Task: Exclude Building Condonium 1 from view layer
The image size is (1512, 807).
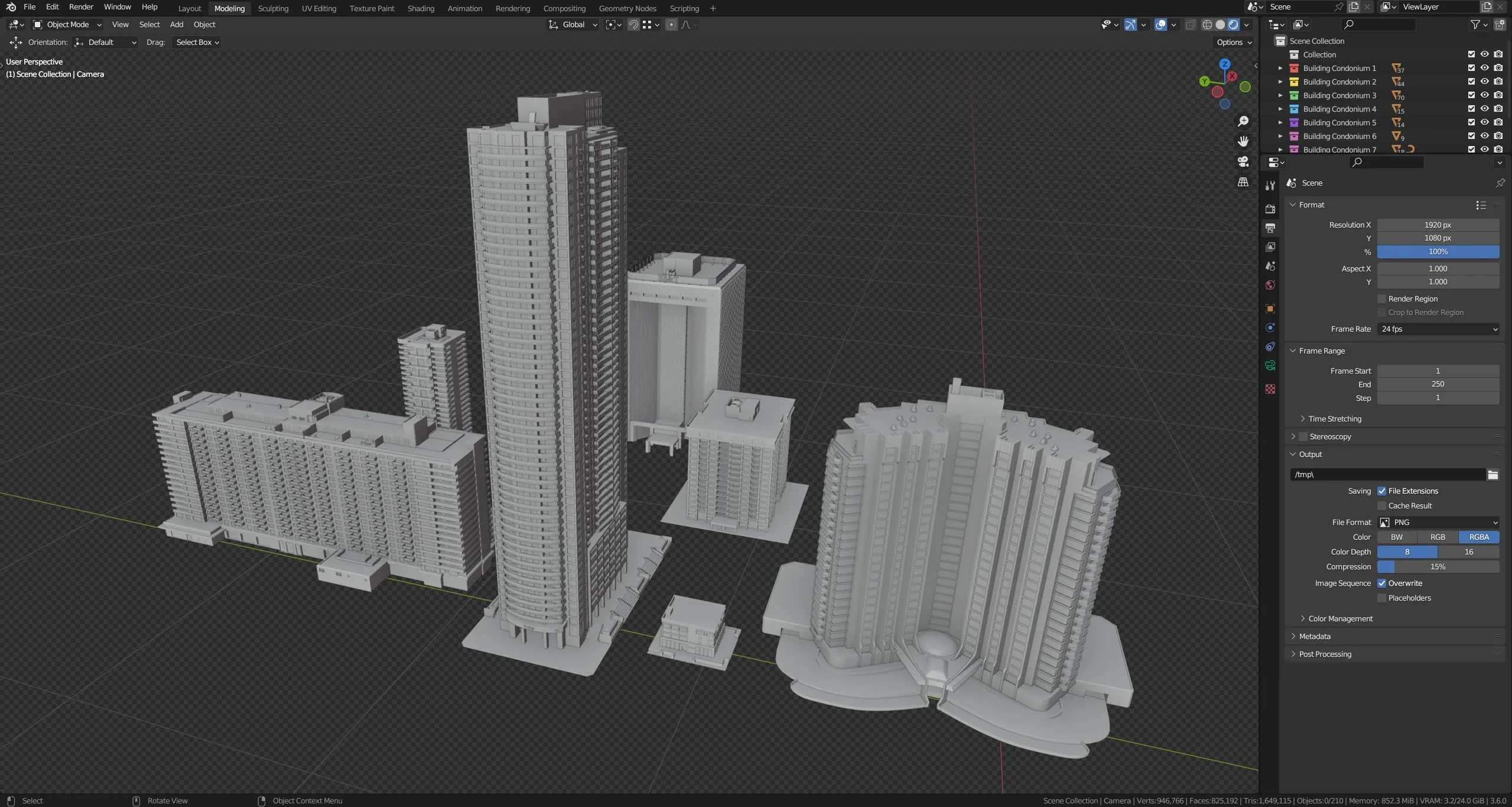Action: tap(1471, 68)
